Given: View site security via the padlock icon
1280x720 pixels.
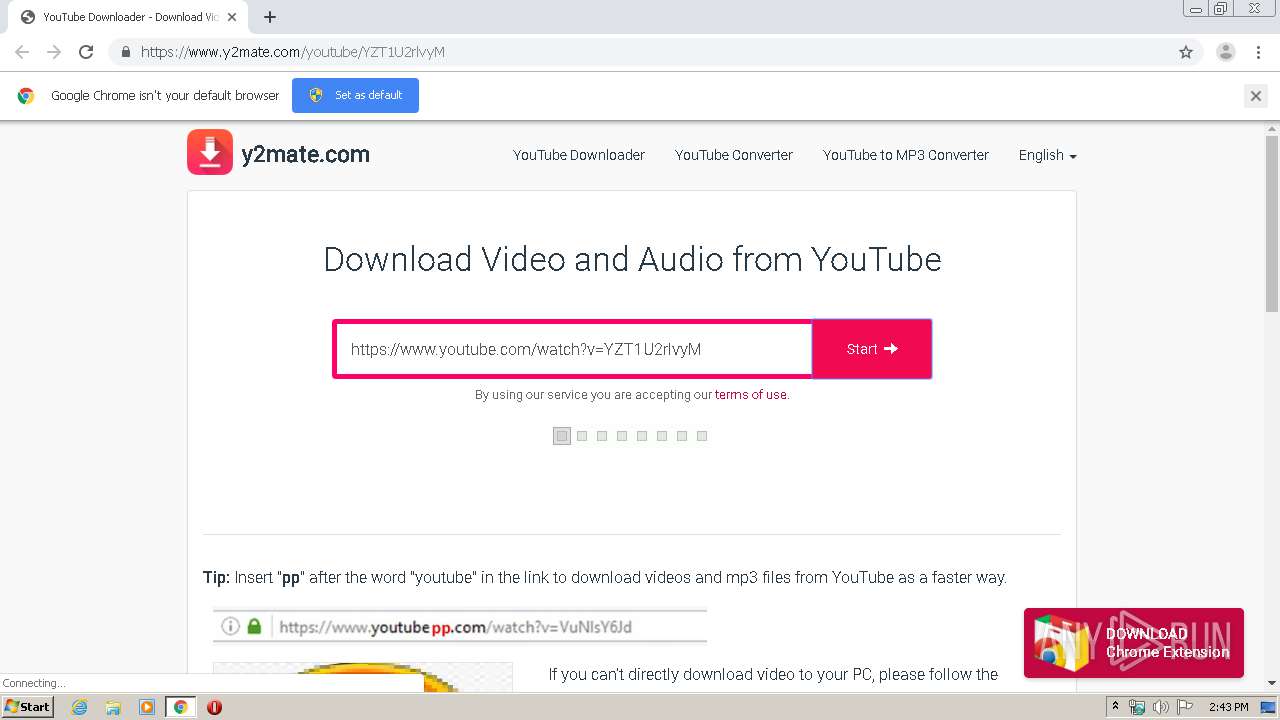Looking at the screenshot, I should (126, 52).
